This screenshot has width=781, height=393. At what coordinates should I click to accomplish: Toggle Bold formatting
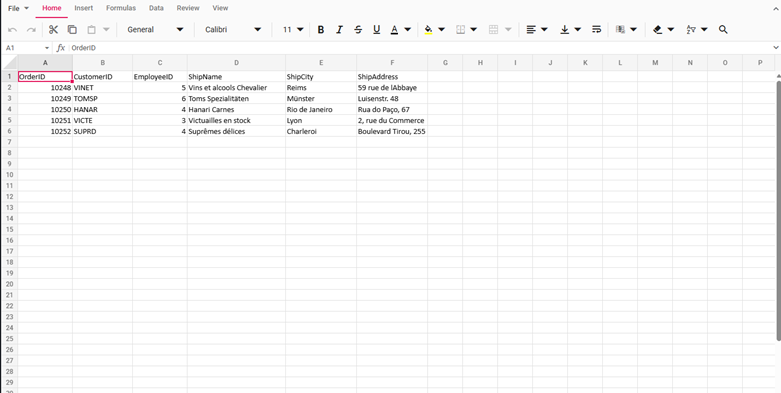[x=321, y=29]
